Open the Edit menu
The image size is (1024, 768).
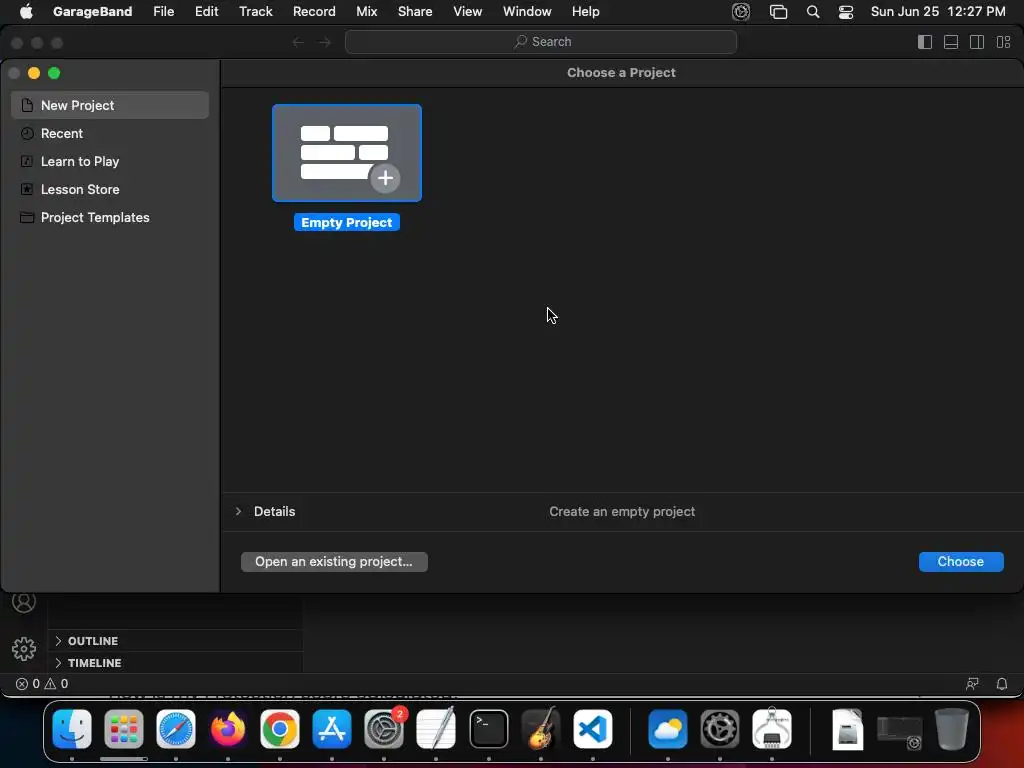tap(206, 11)
